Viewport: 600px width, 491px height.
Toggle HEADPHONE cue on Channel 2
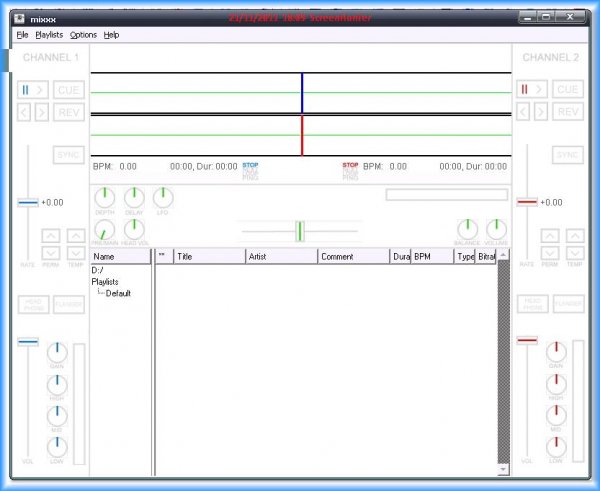533,304
